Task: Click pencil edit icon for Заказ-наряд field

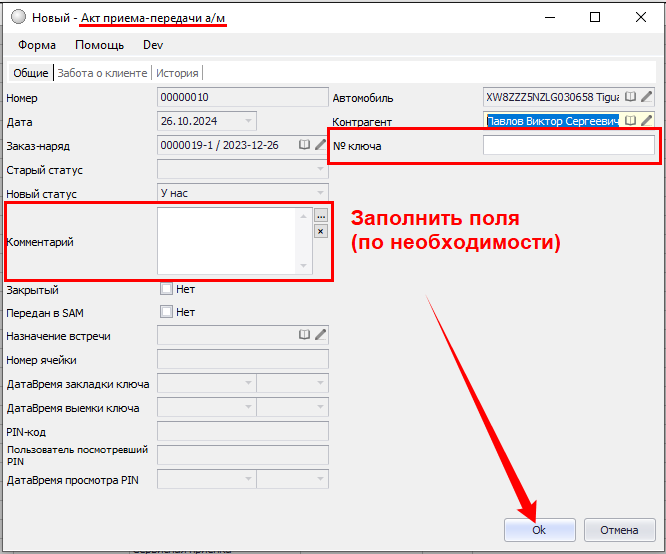Action: click(x=321, y=145)
